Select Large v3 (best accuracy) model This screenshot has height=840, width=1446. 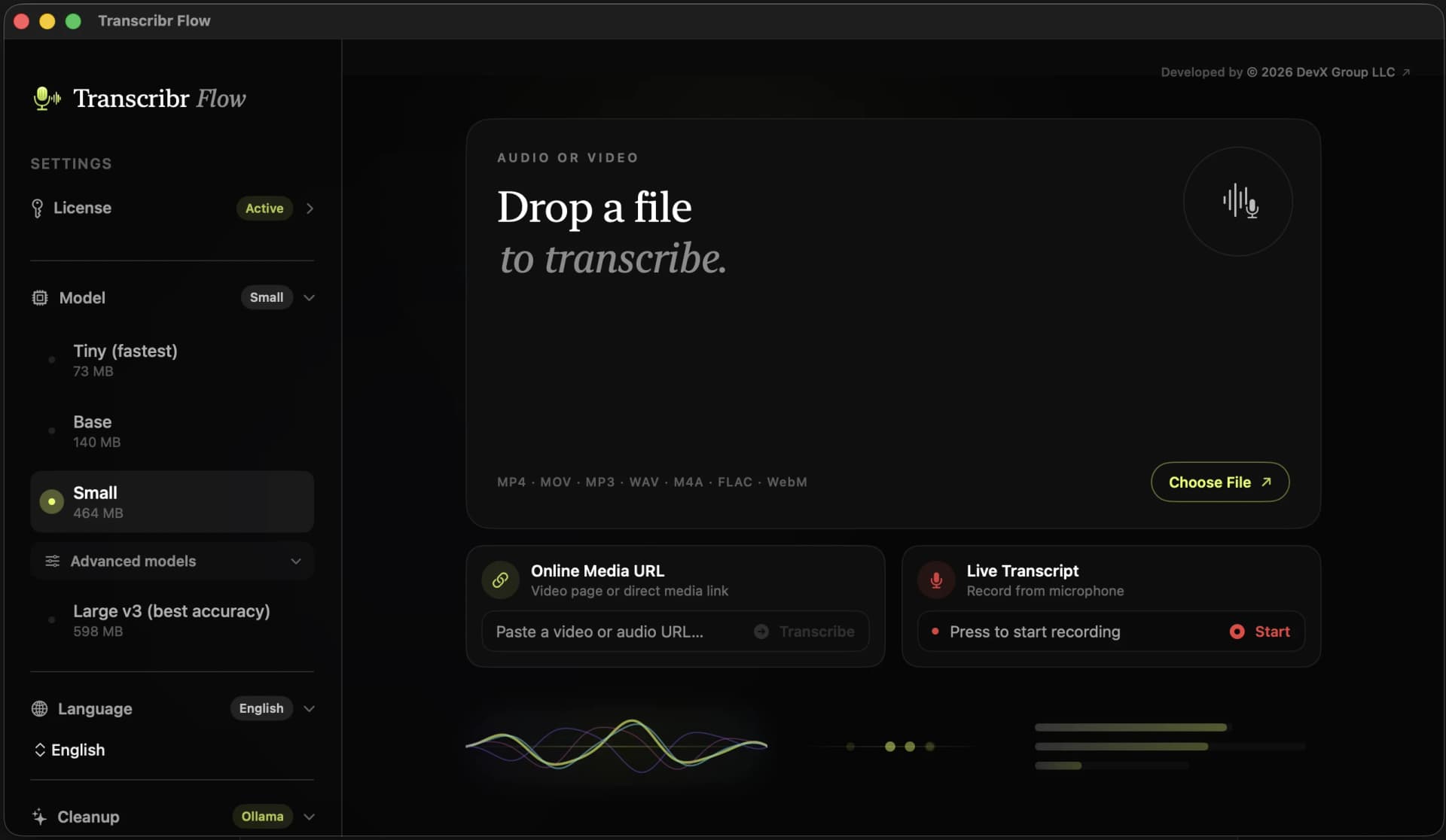pos(172,620)
